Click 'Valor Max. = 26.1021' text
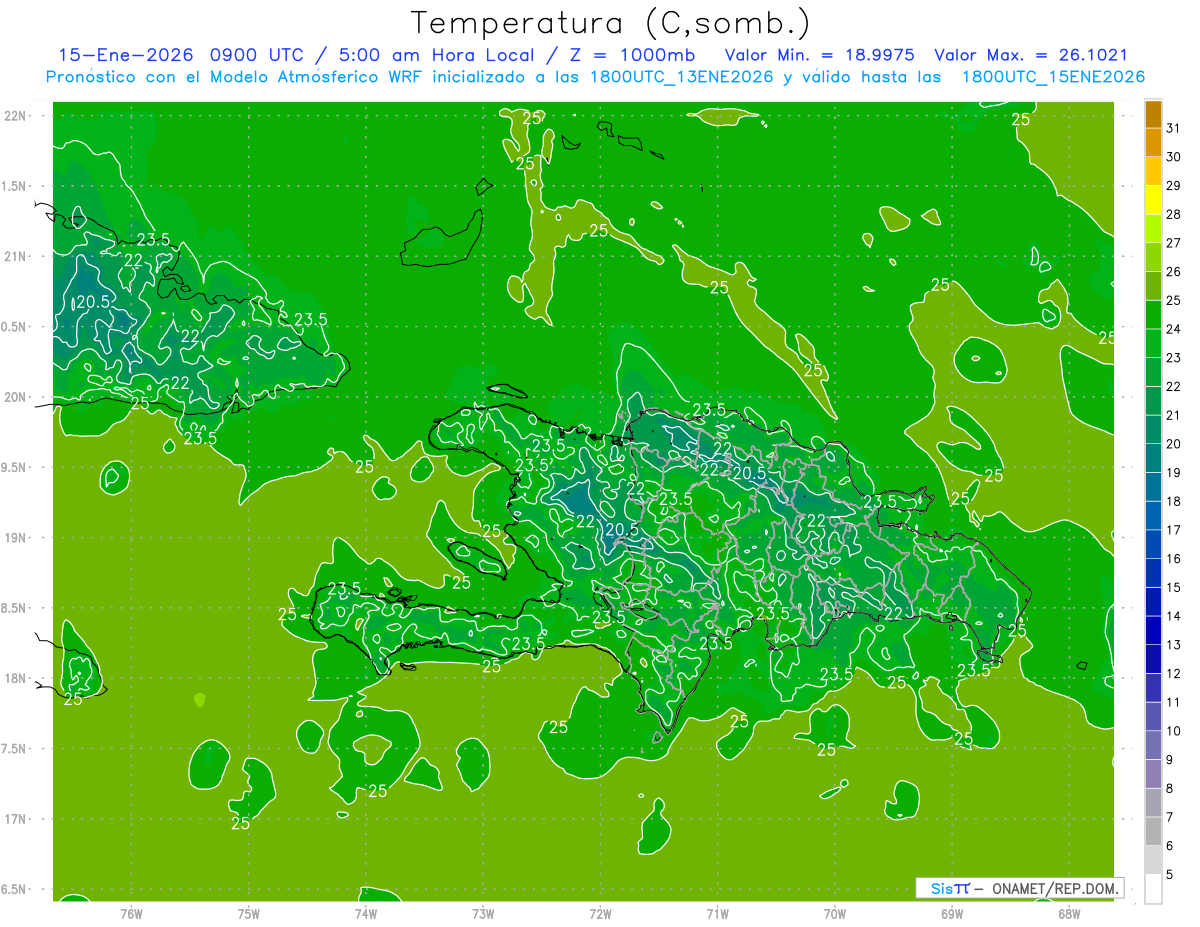This screenshot has height=927, width=1200. (x=1031, y=55)
